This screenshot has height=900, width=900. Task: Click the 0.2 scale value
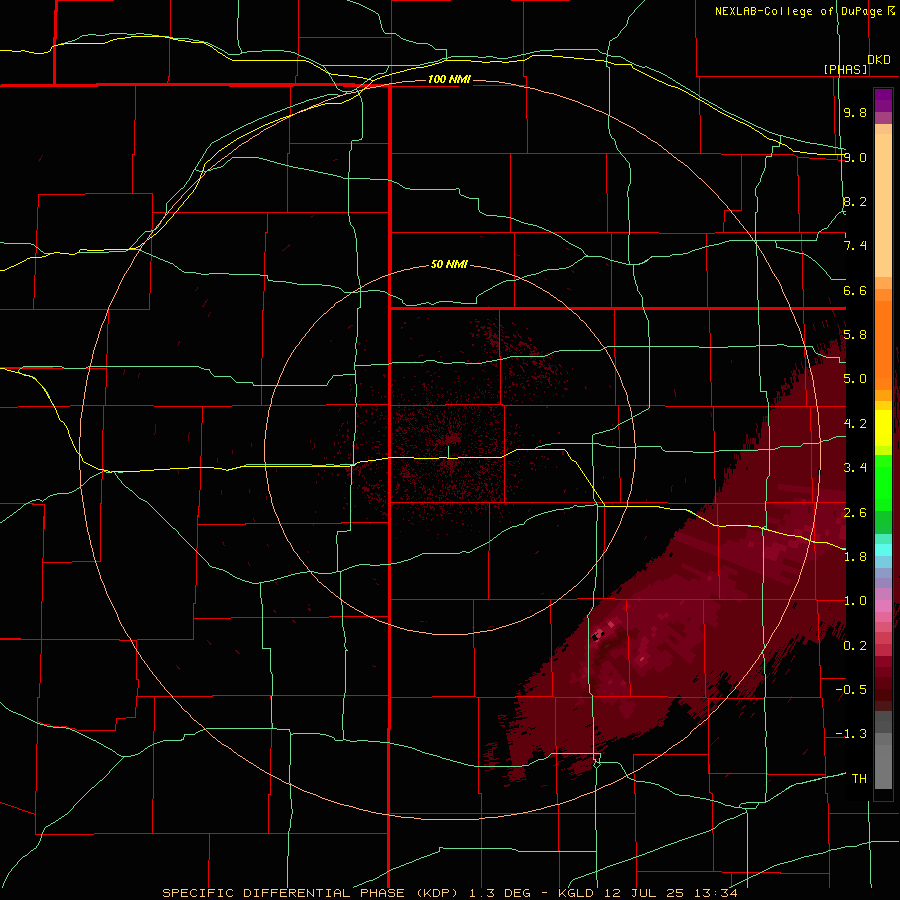tap(855, 645)
